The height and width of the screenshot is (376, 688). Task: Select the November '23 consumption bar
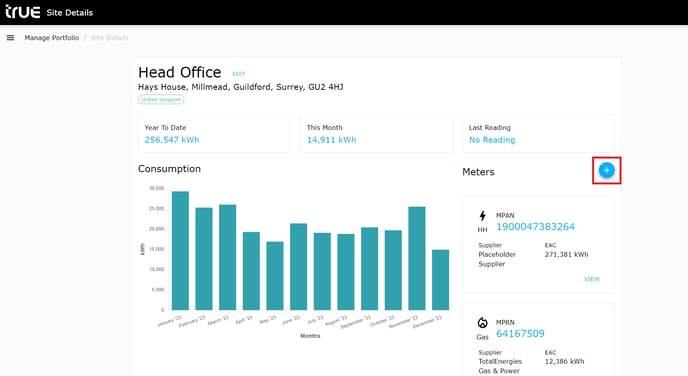coord(417,258)
